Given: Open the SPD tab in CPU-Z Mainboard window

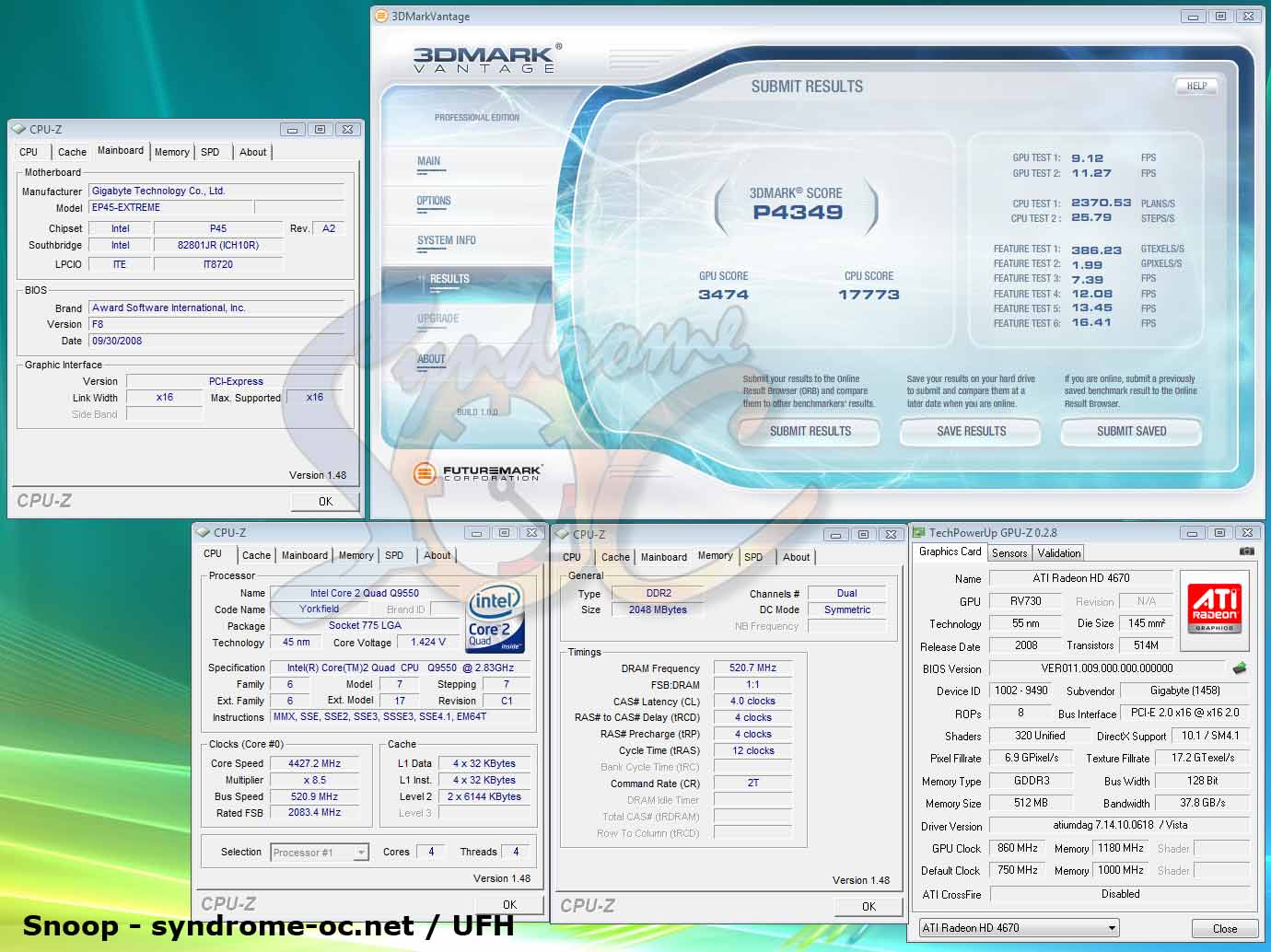Looking at the screenshot, I should click(x=210, y=153).
